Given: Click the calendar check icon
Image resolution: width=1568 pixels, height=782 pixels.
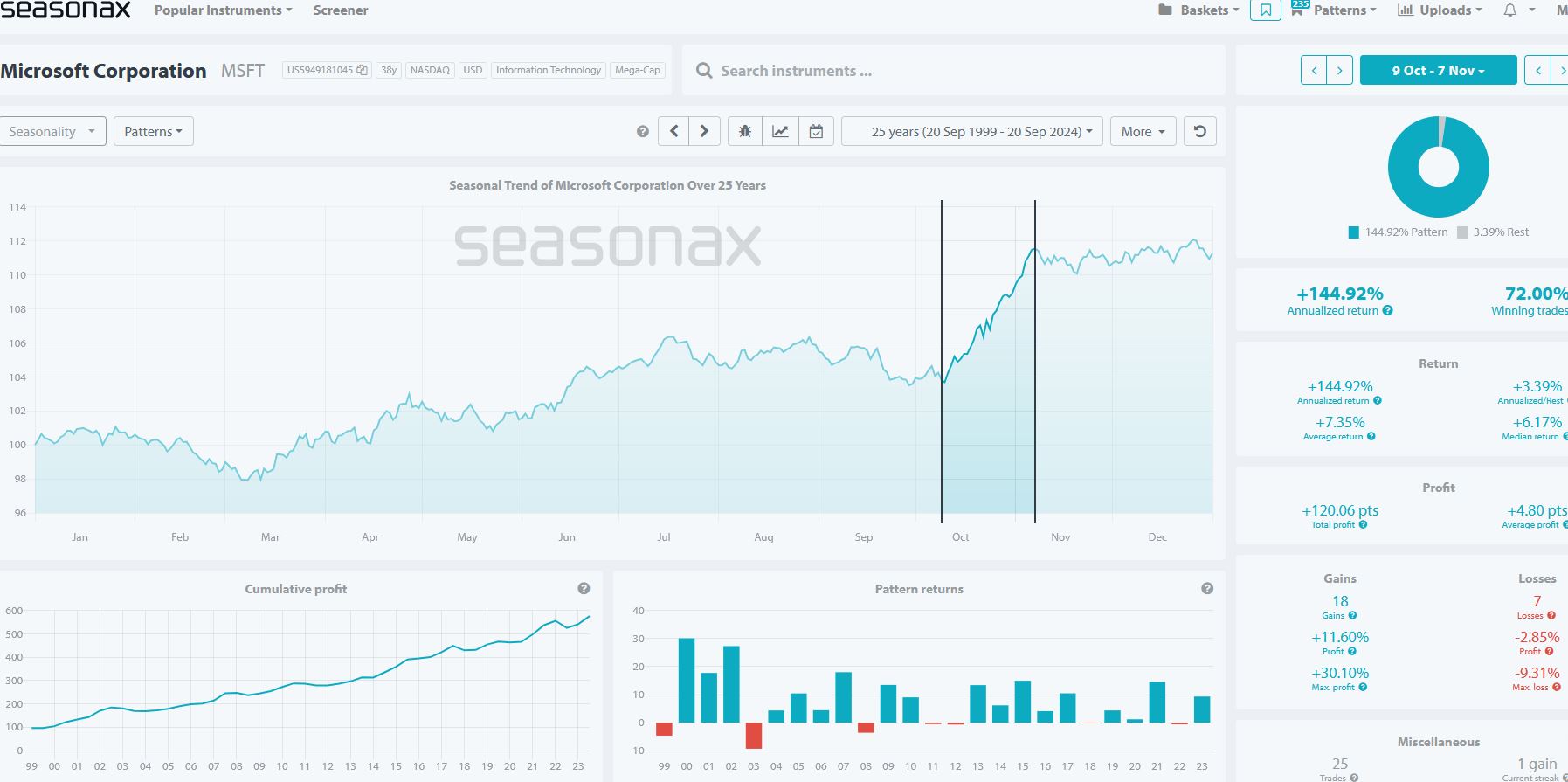Looking at the screenshot, I should click(816, 132).
